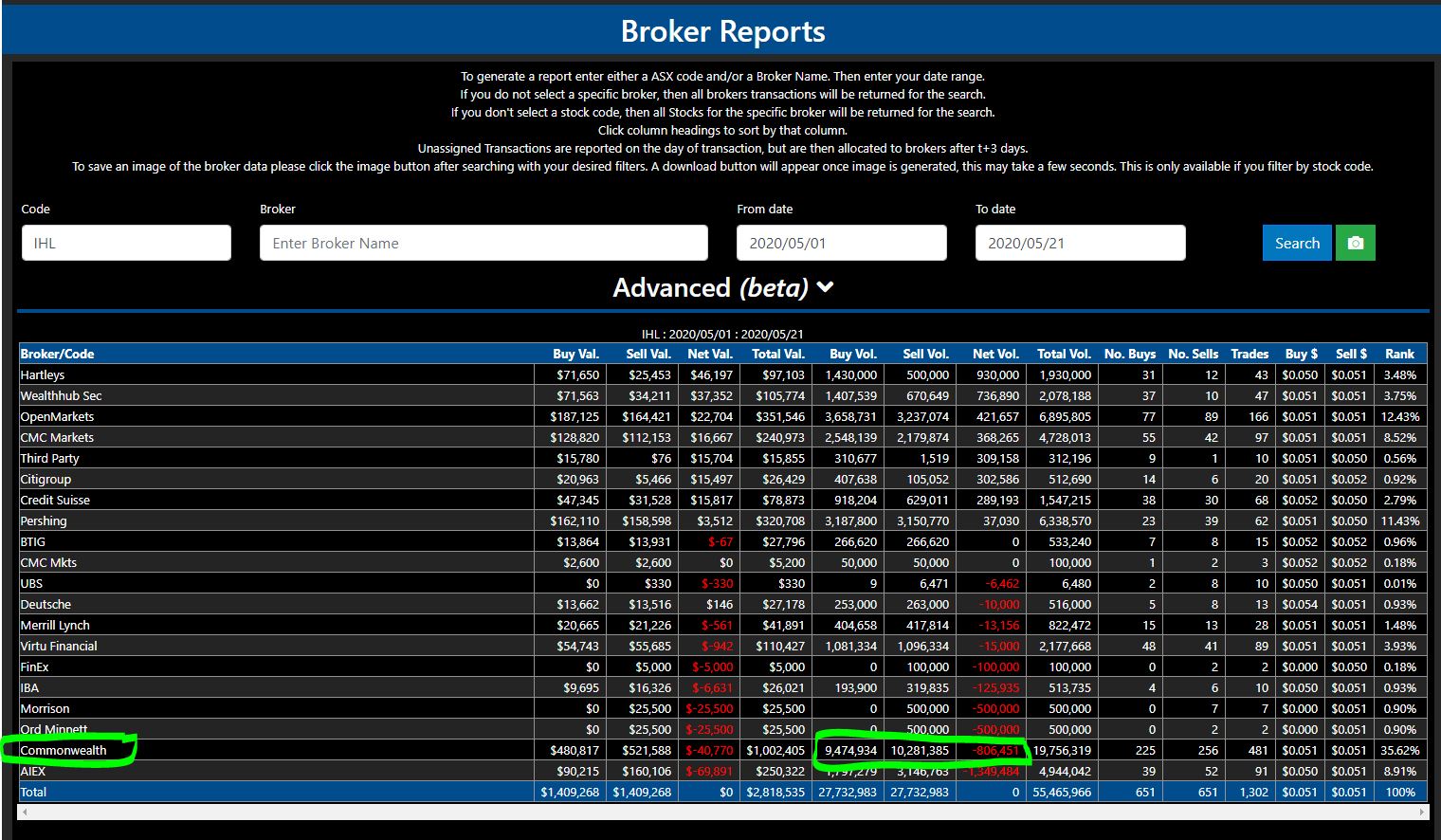Click IBA Net Vol. value -125,935
The image size is (1441, 840).
pyautogui.click(x=995, y=687)
